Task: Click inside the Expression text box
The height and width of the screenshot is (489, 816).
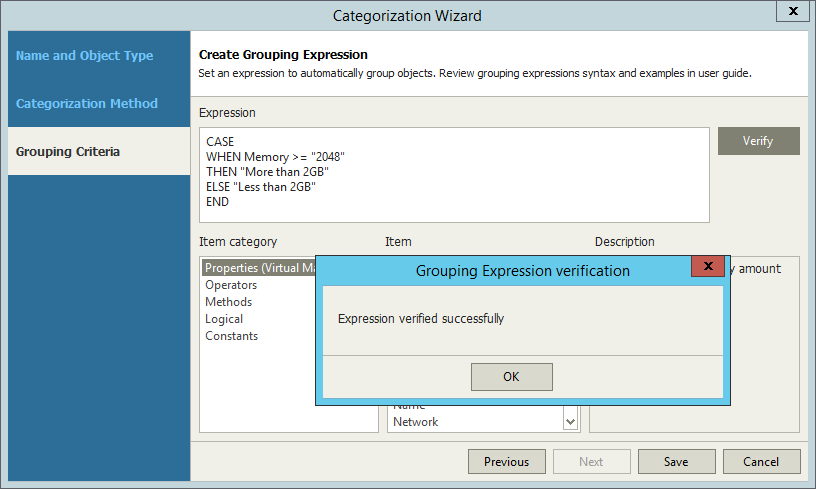Action: [454, 175]
